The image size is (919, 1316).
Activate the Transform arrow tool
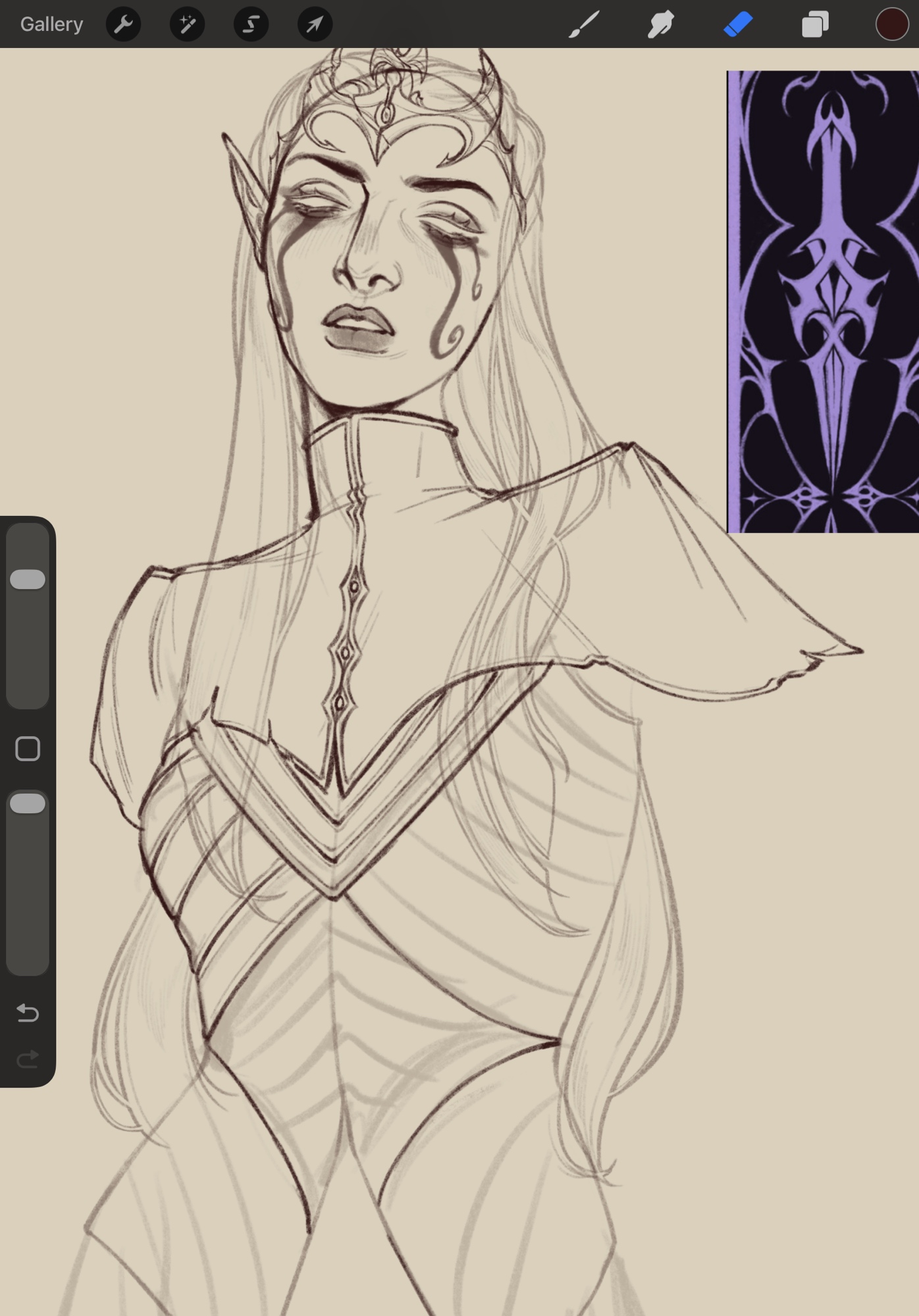pos(315,24)
